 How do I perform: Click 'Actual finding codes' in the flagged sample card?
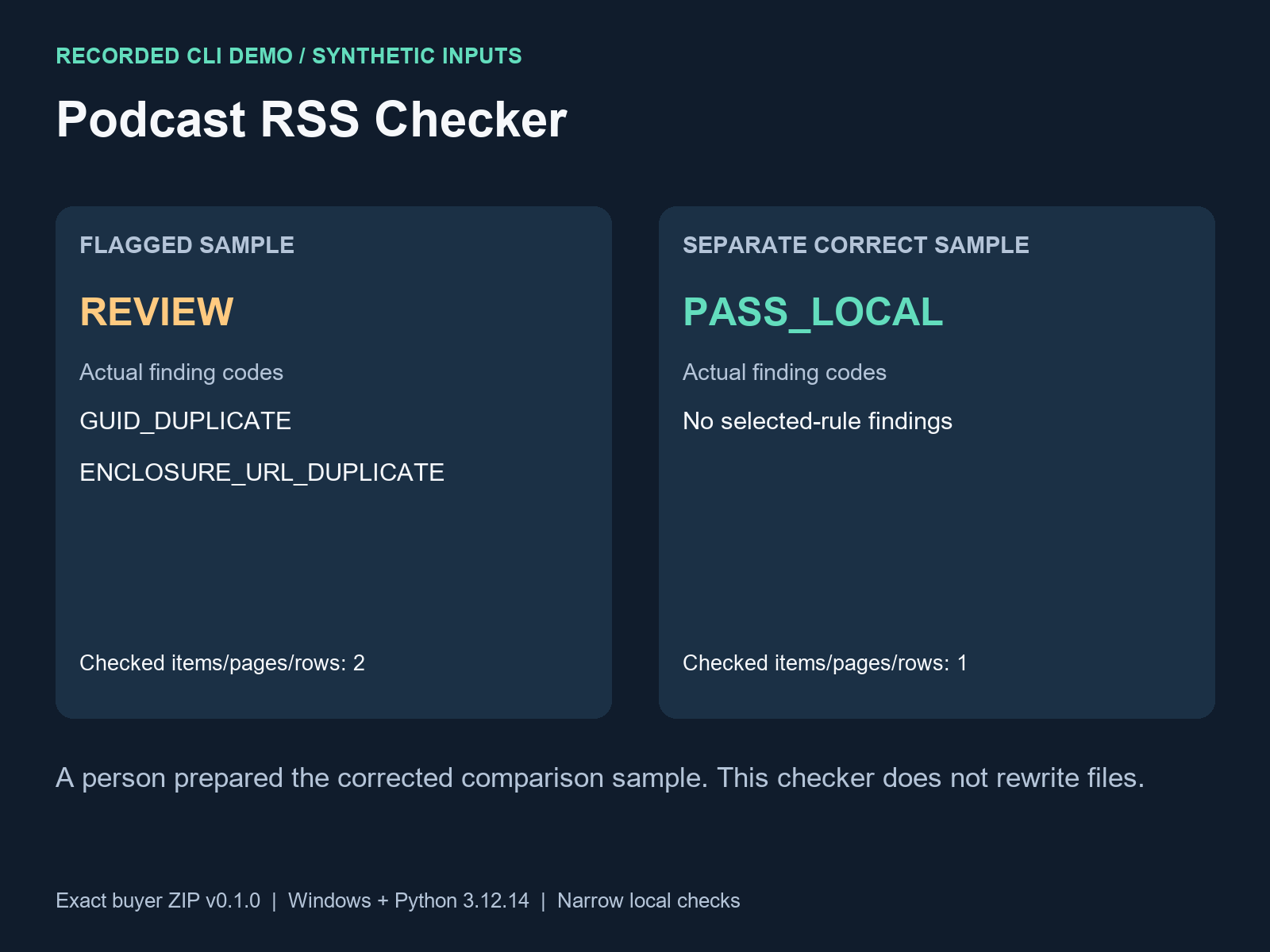click(x=181, y=372)
